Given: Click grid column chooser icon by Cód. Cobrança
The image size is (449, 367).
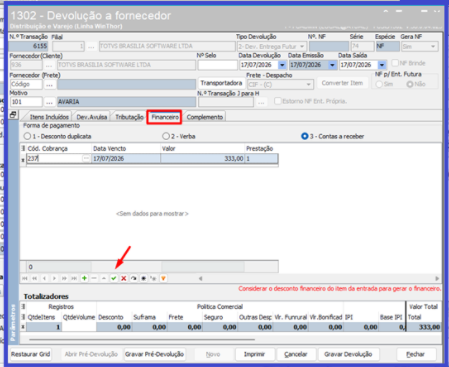Looking at the screenshot, I should 23,148.
